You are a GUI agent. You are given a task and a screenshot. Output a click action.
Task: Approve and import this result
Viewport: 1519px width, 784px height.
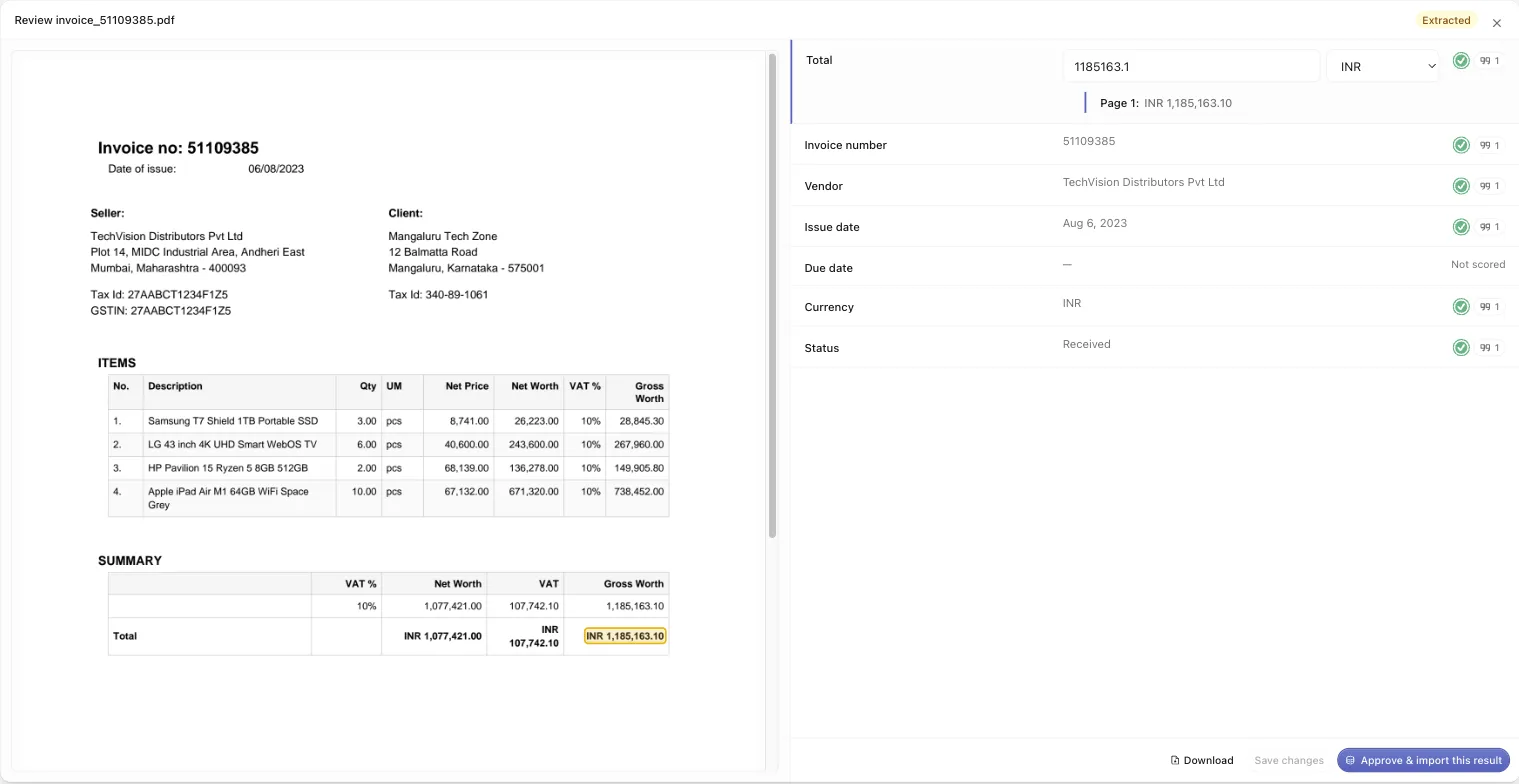[x=1423, y=760]
